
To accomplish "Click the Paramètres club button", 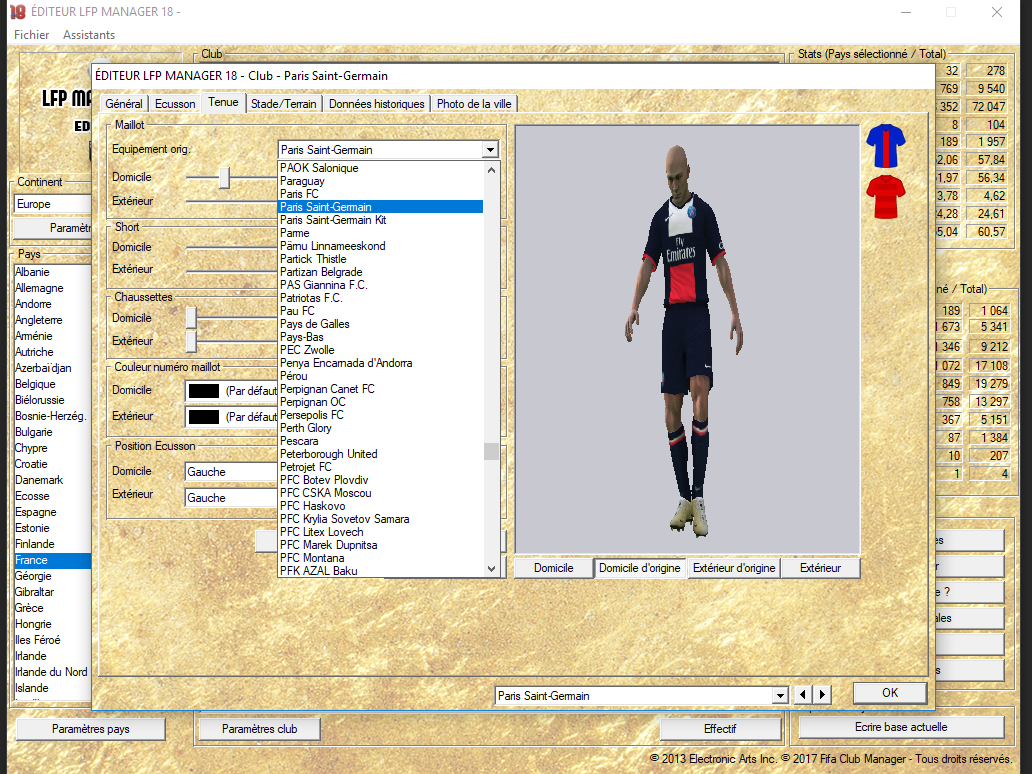I will (x=259, y=729).
